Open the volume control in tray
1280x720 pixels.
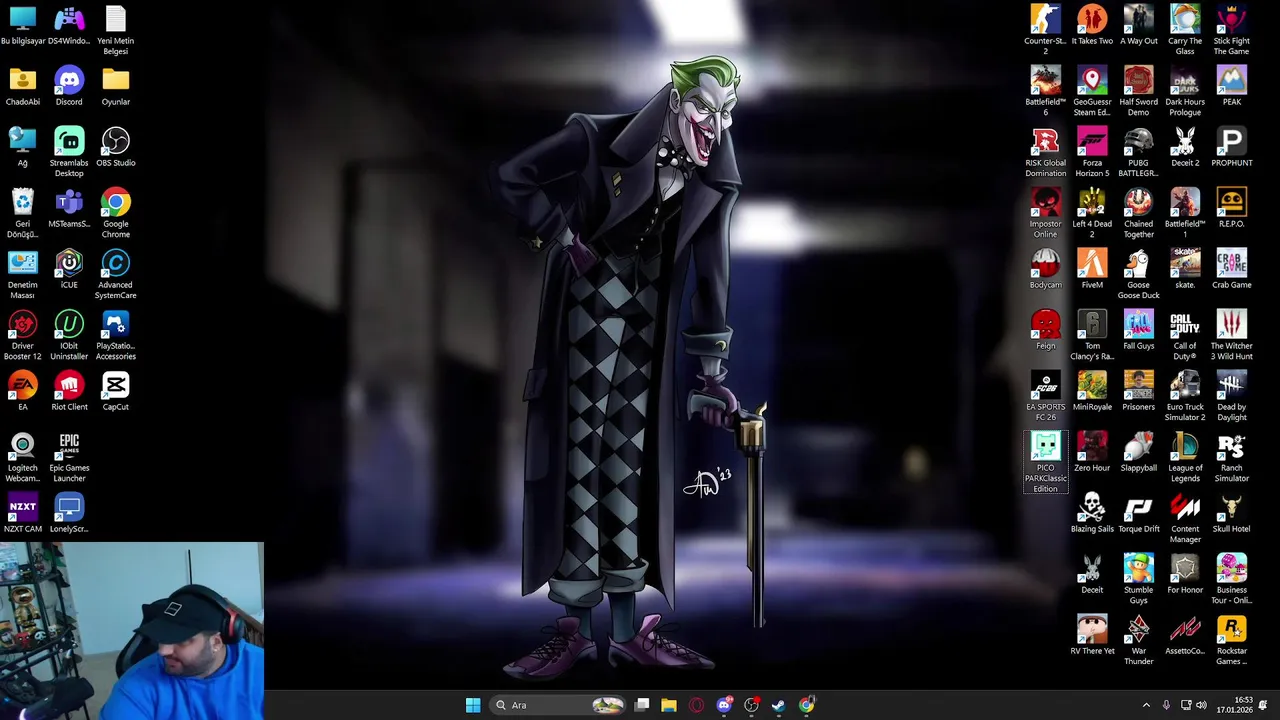pos(1201,705)
